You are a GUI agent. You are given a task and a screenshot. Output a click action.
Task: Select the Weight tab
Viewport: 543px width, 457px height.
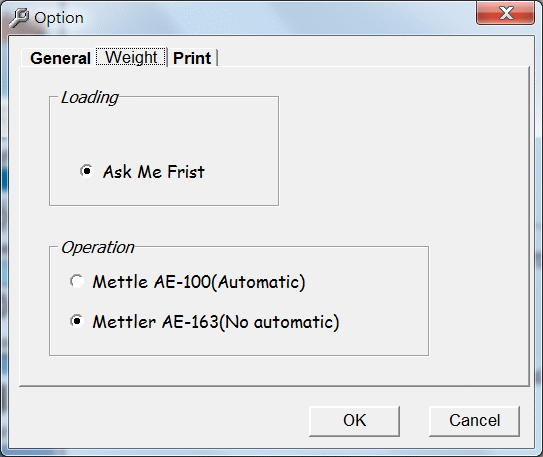131,57
